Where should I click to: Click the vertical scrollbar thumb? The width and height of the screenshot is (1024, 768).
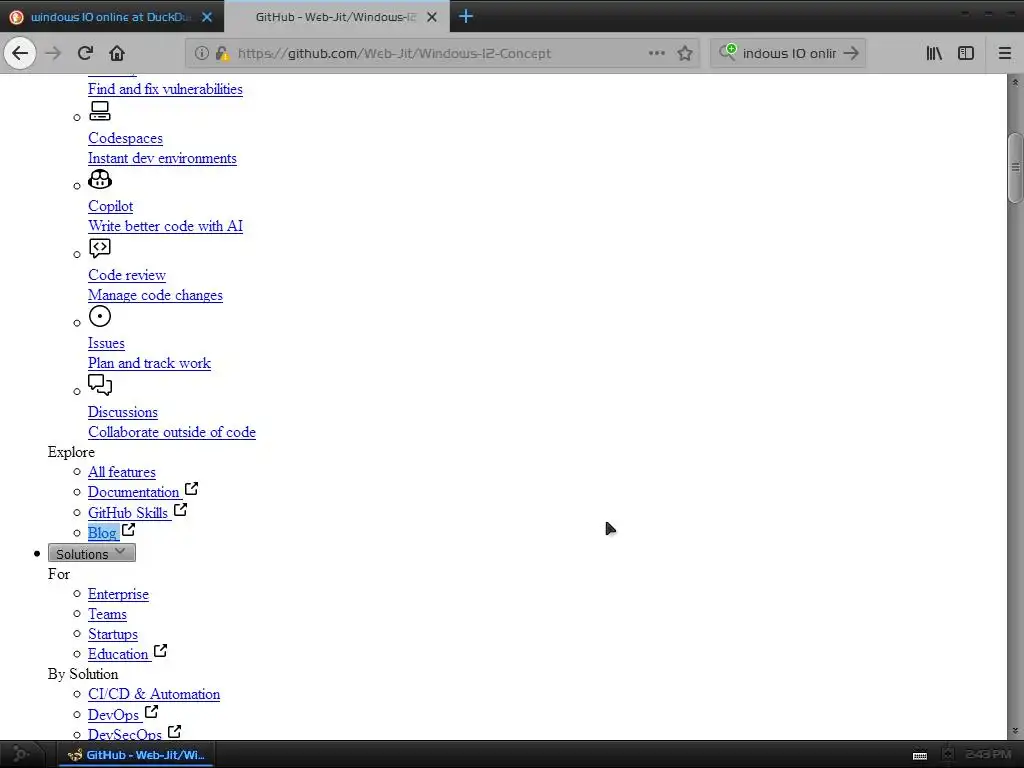(x=1015, y=168)
